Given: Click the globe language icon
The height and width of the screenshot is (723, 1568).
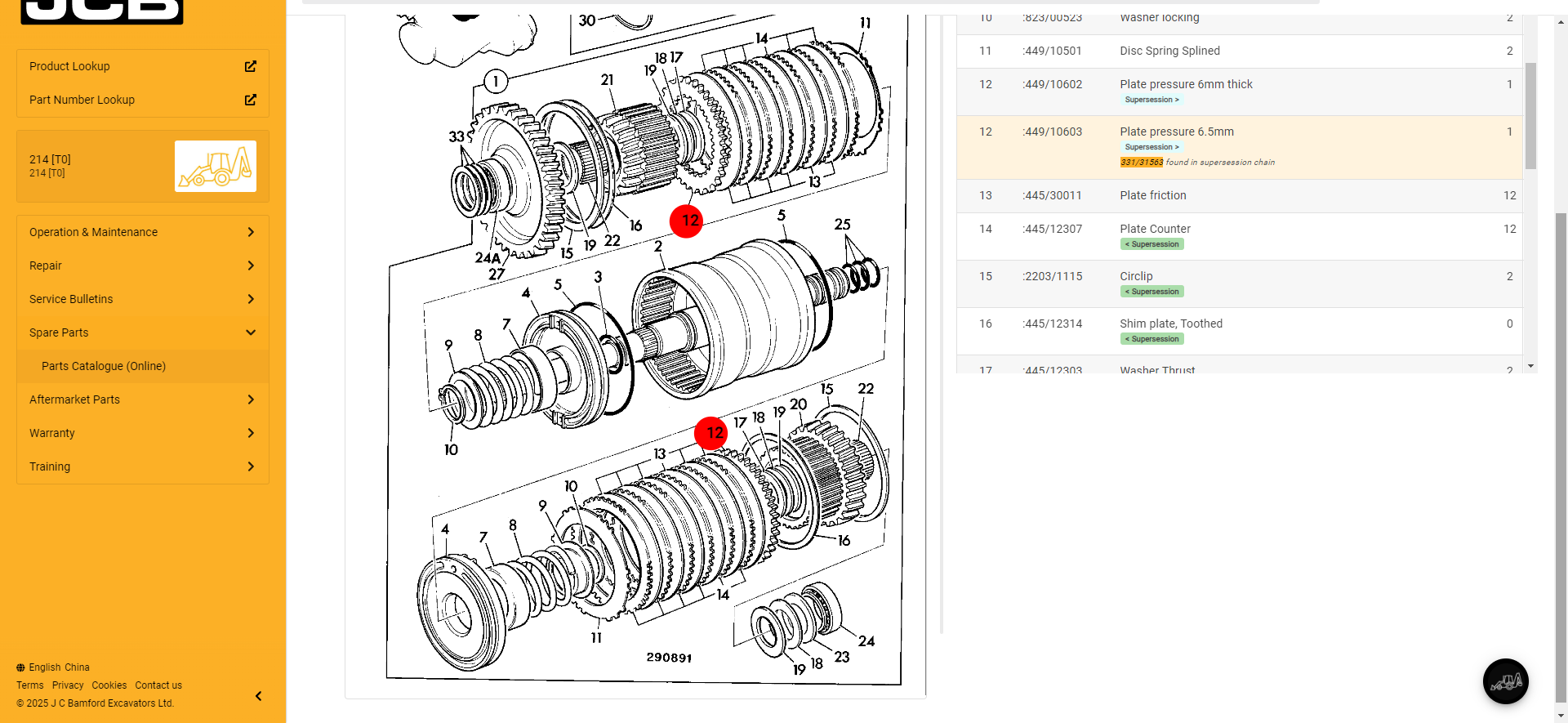Looking at the screenshot, I should click(20, 667).
